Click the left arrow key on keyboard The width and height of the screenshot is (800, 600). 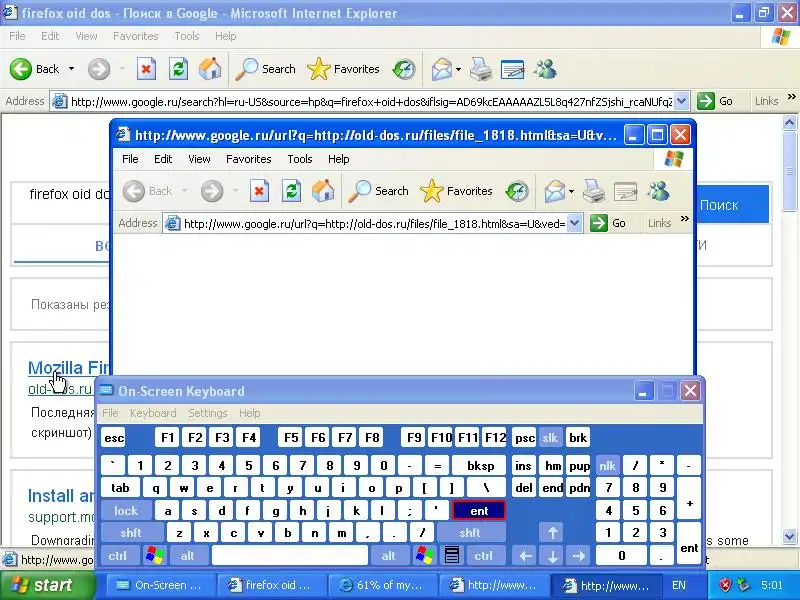pyautogui.click(x=526, y=555)
